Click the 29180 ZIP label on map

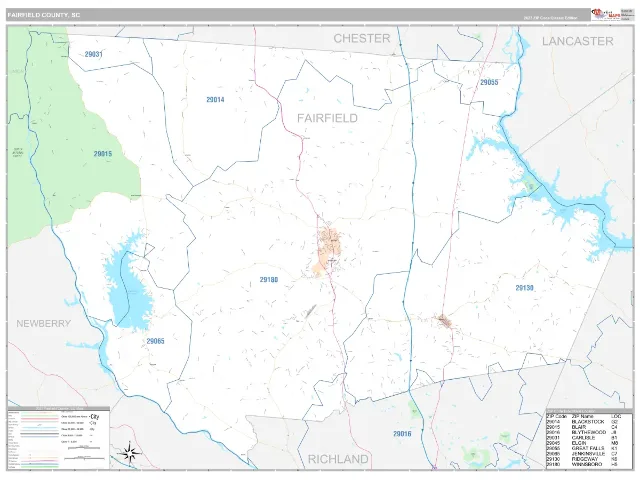(269, 280)
